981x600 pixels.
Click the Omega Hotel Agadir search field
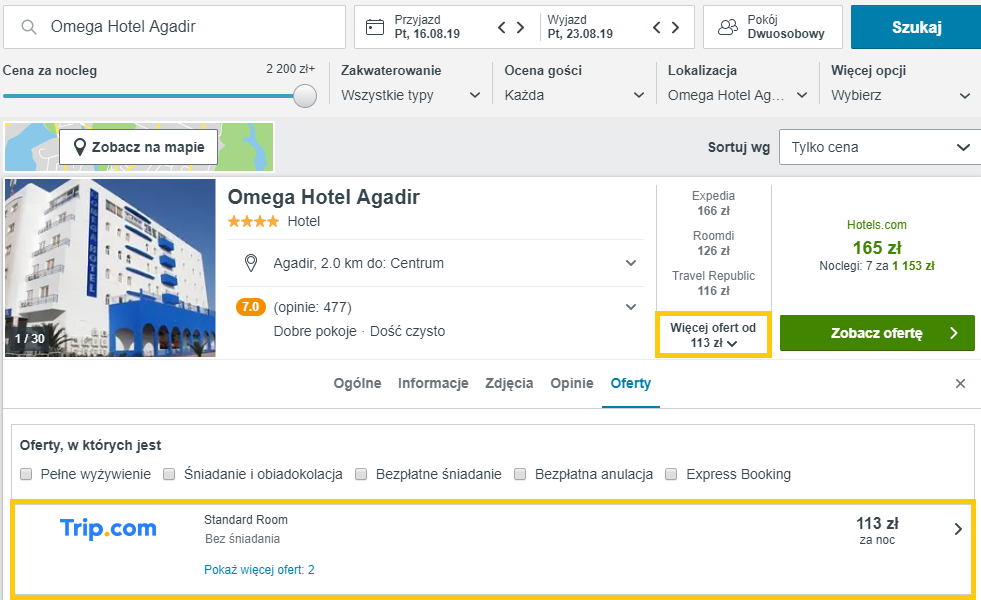[x=175, y=27]
